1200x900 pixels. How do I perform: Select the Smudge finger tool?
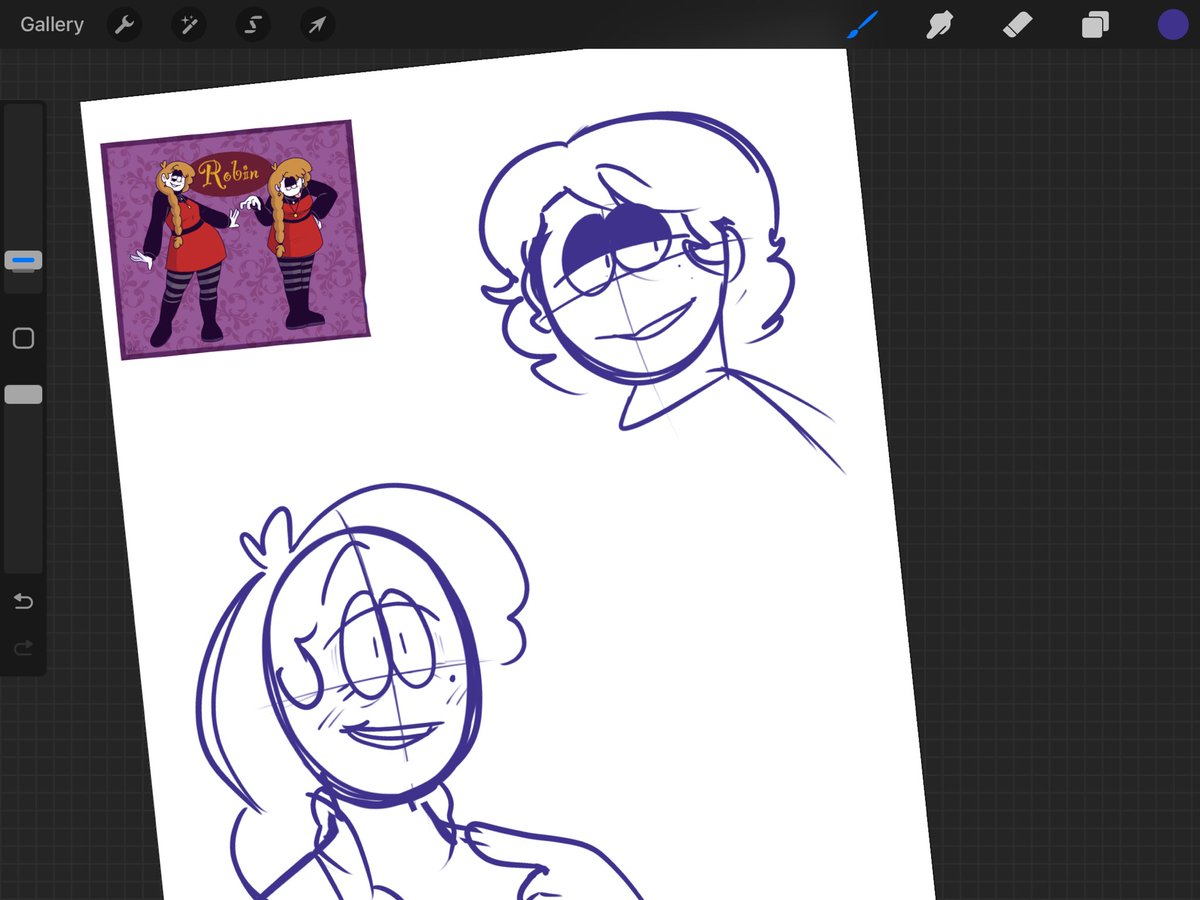tap(939, 25)
